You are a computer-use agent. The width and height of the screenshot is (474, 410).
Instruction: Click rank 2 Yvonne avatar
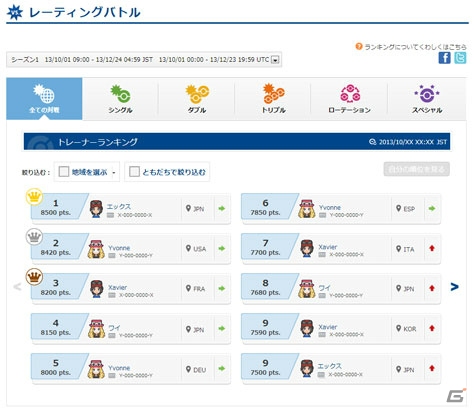(96, 249)
